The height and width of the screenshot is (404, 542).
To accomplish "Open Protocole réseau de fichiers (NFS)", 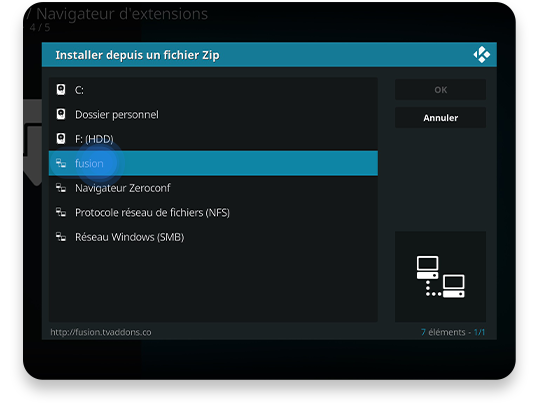I will pyautogui.click(x=213, y=212).
